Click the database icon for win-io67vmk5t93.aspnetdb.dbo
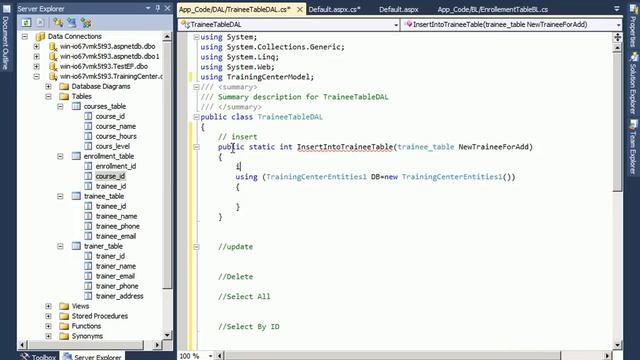The width and height of the screenshot is (640, 360). (53, 47)
